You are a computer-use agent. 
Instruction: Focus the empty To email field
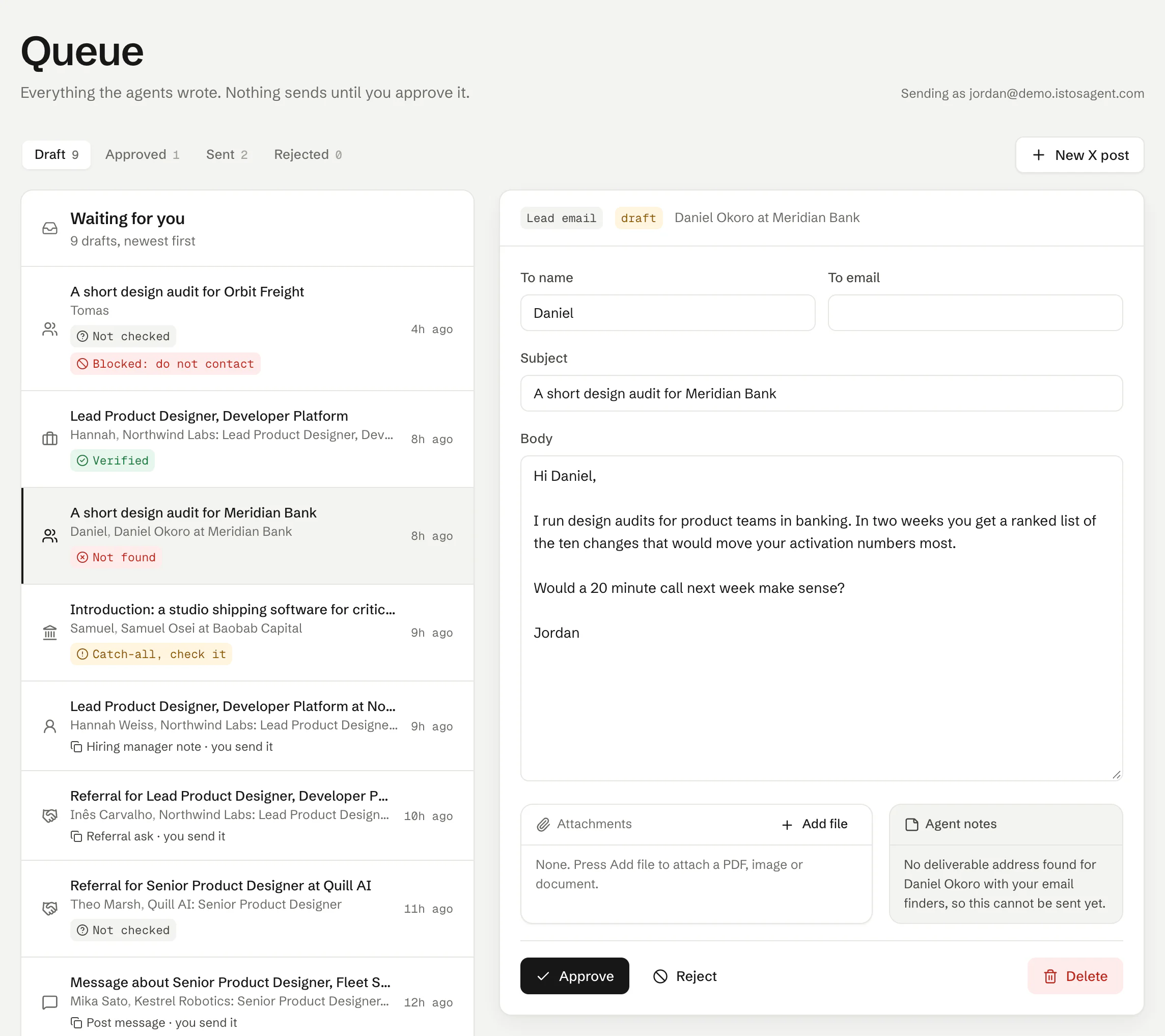[975, 313]
